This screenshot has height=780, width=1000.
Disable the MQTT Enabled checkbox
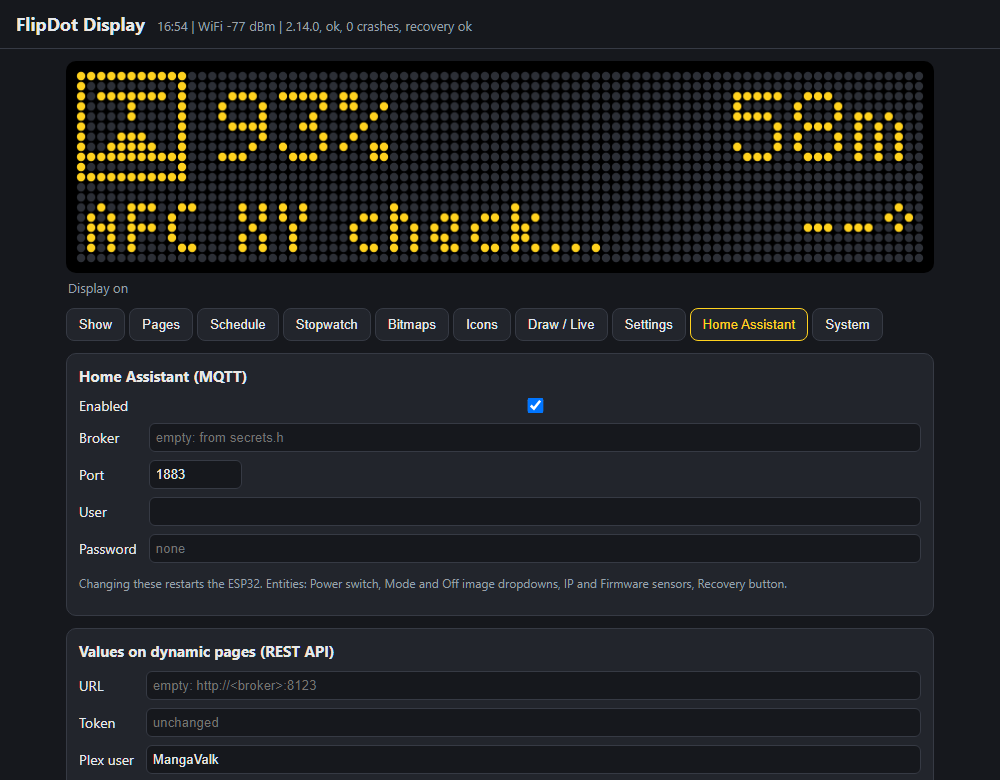click(535, 406)
